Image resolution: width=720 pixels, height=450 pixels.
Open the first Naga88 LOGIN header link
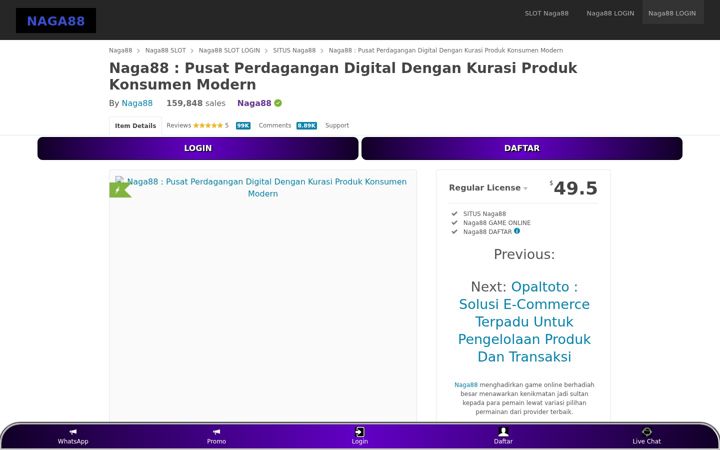(610, 13)
